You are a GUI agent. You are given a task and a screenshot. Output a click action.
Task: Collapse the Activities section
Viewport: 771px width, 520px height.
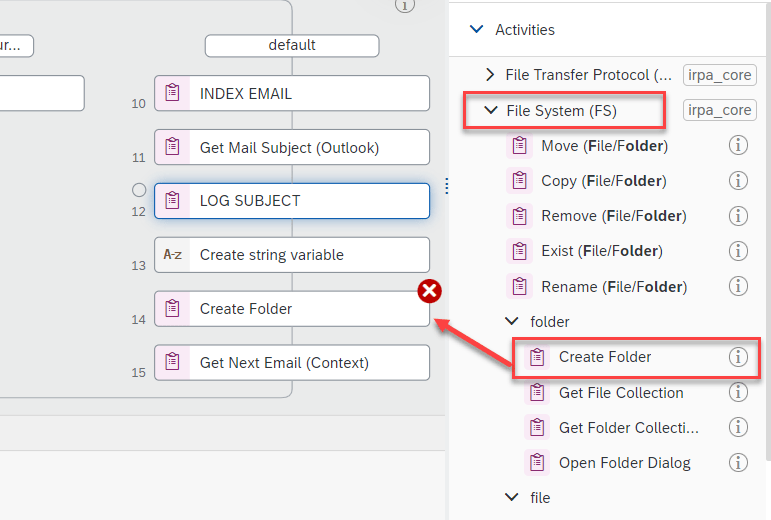click(x=476, y=30)
